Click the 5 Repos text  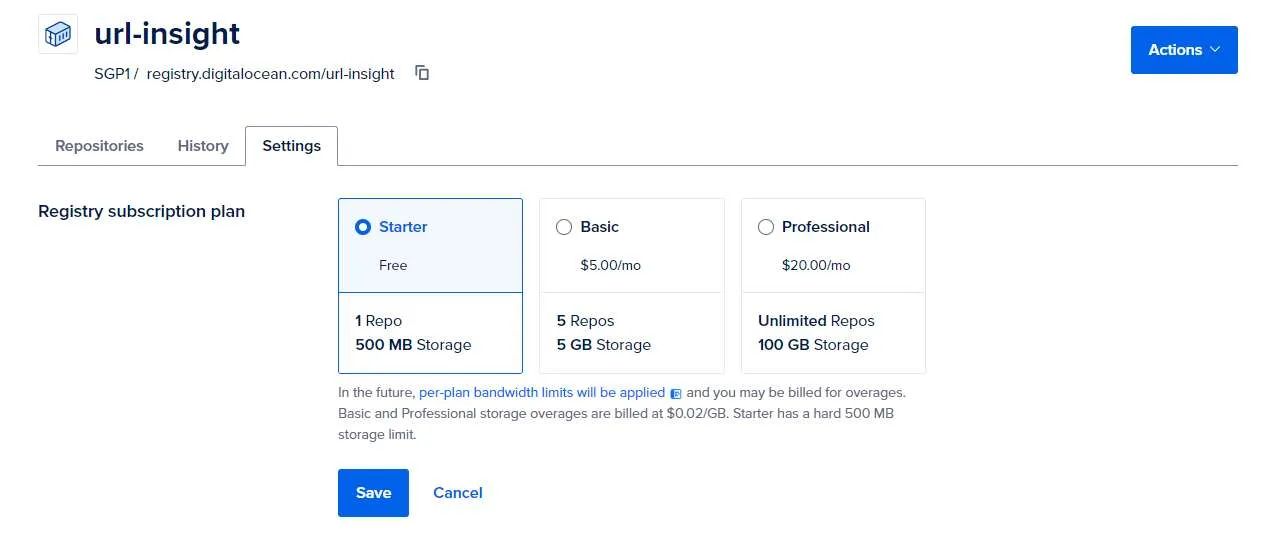point(586,321)
